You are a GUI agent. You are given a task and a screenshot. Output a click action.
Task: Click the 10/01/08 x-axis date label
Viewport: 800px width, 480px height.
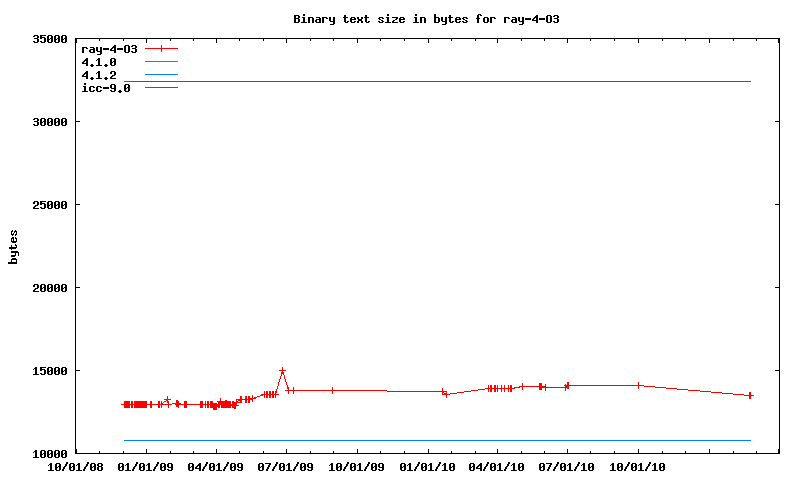76,466
